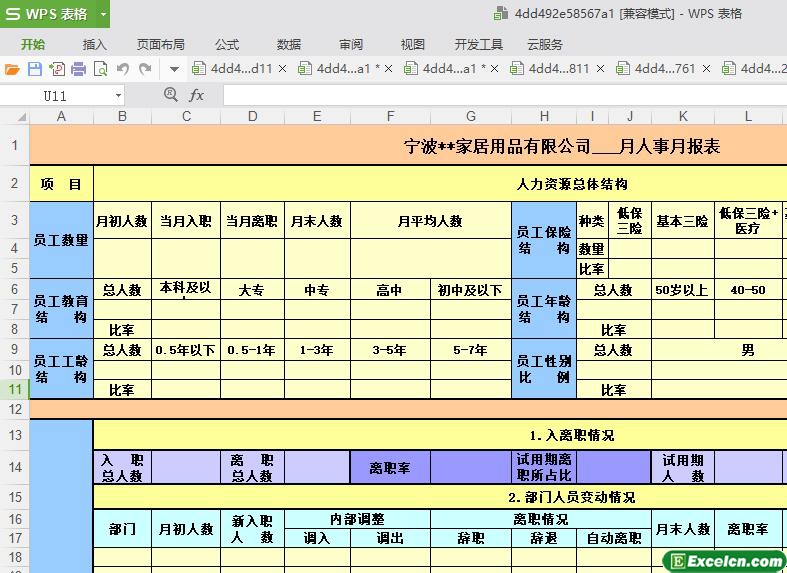
Task: Open the 页面布局 ribbon tab
Action: pyautogui.click(x=160, y=44)
